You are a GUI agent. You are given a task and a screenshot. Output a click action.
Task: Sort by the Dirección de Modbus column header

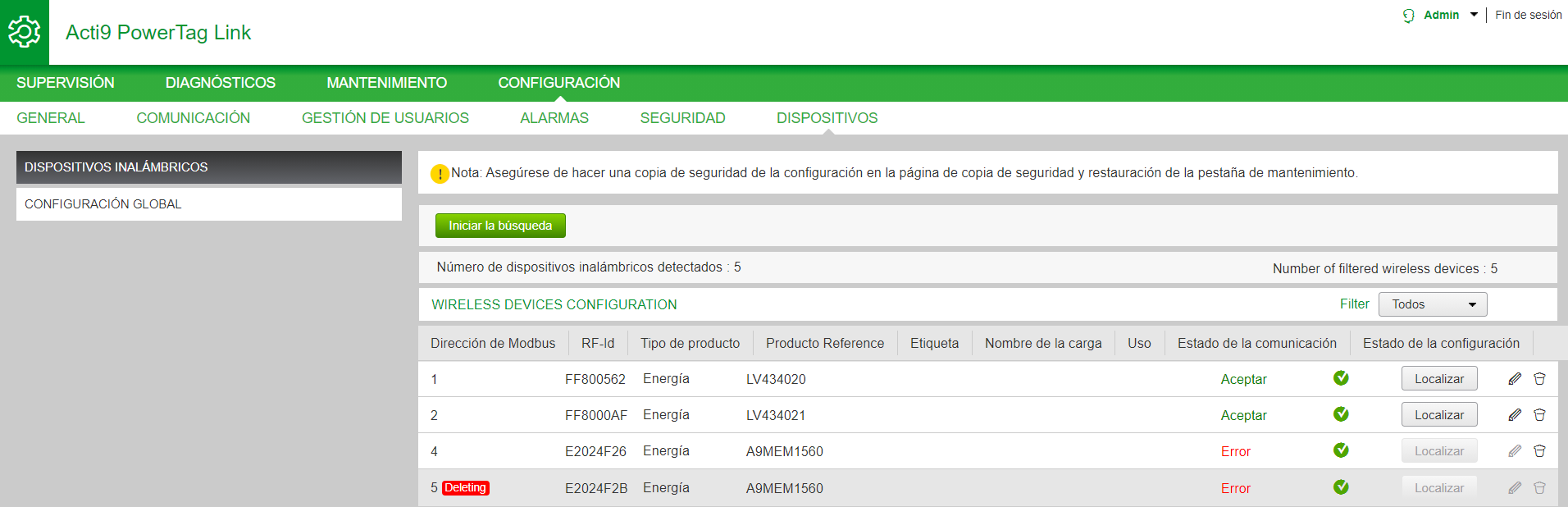pyautogui.click(x=492, y=343)
